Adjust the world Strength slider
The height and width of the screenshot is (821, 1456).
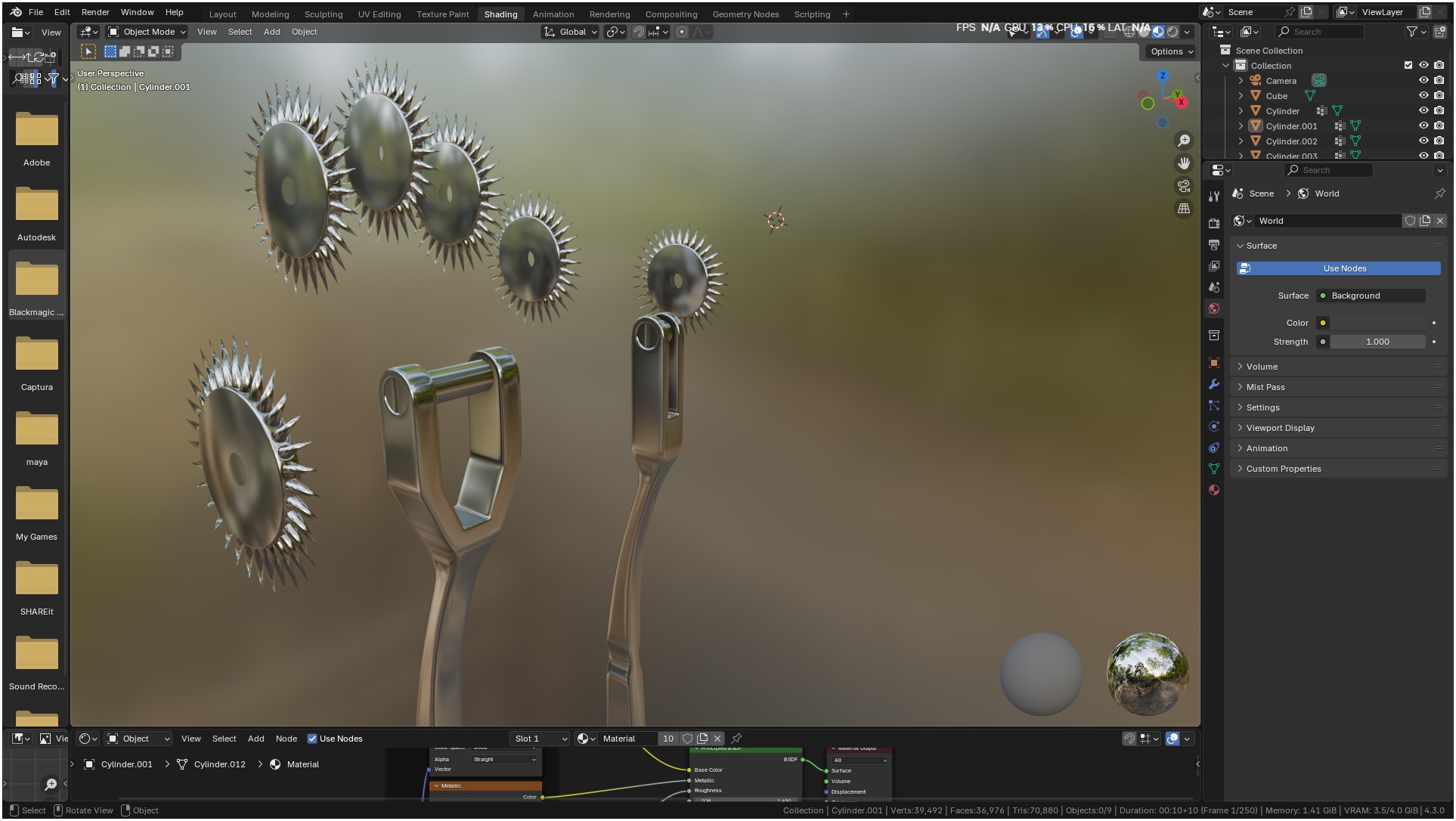coord(1377,342)
